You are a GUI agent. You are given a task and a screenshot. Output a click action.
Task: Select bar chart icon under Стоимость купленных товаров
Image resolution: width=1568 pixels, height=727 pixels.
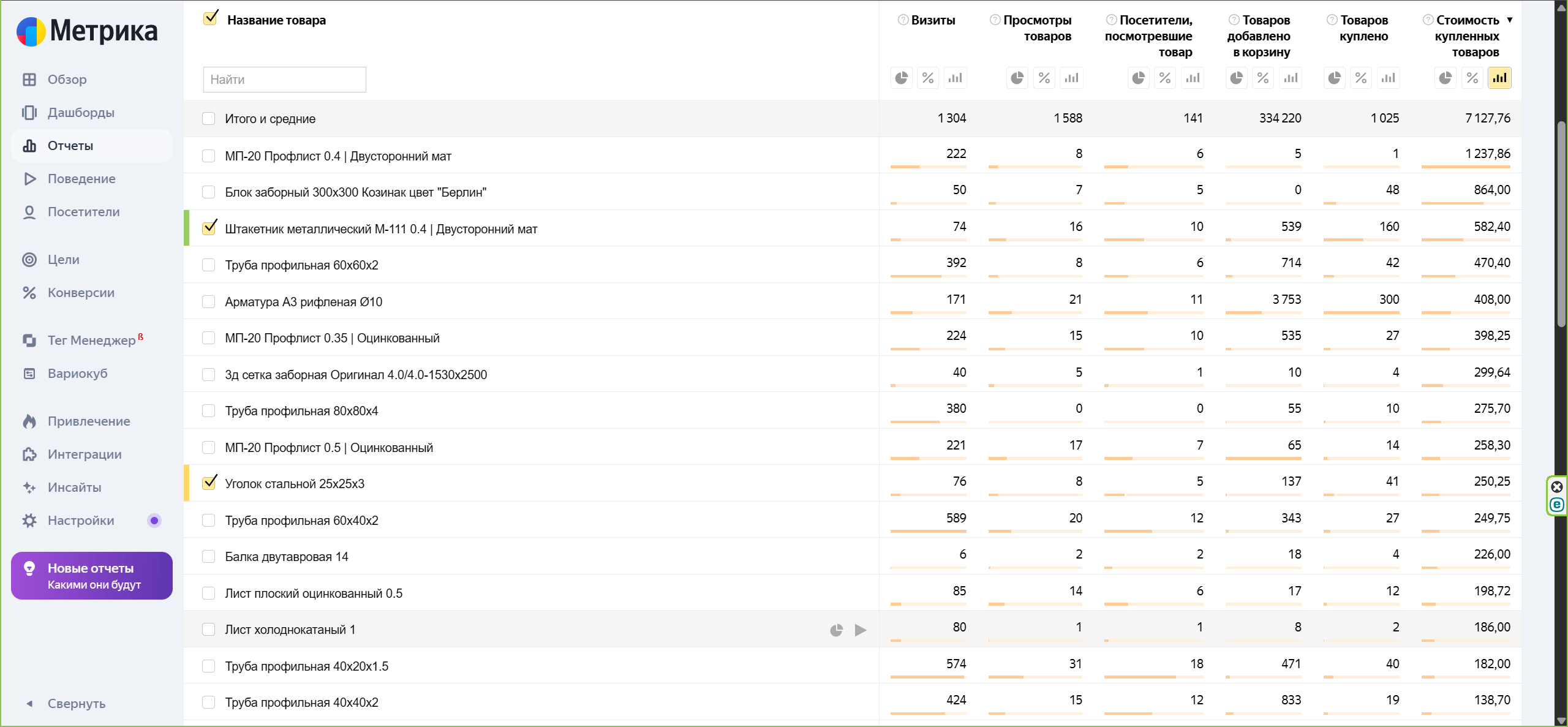point(1499,78)
